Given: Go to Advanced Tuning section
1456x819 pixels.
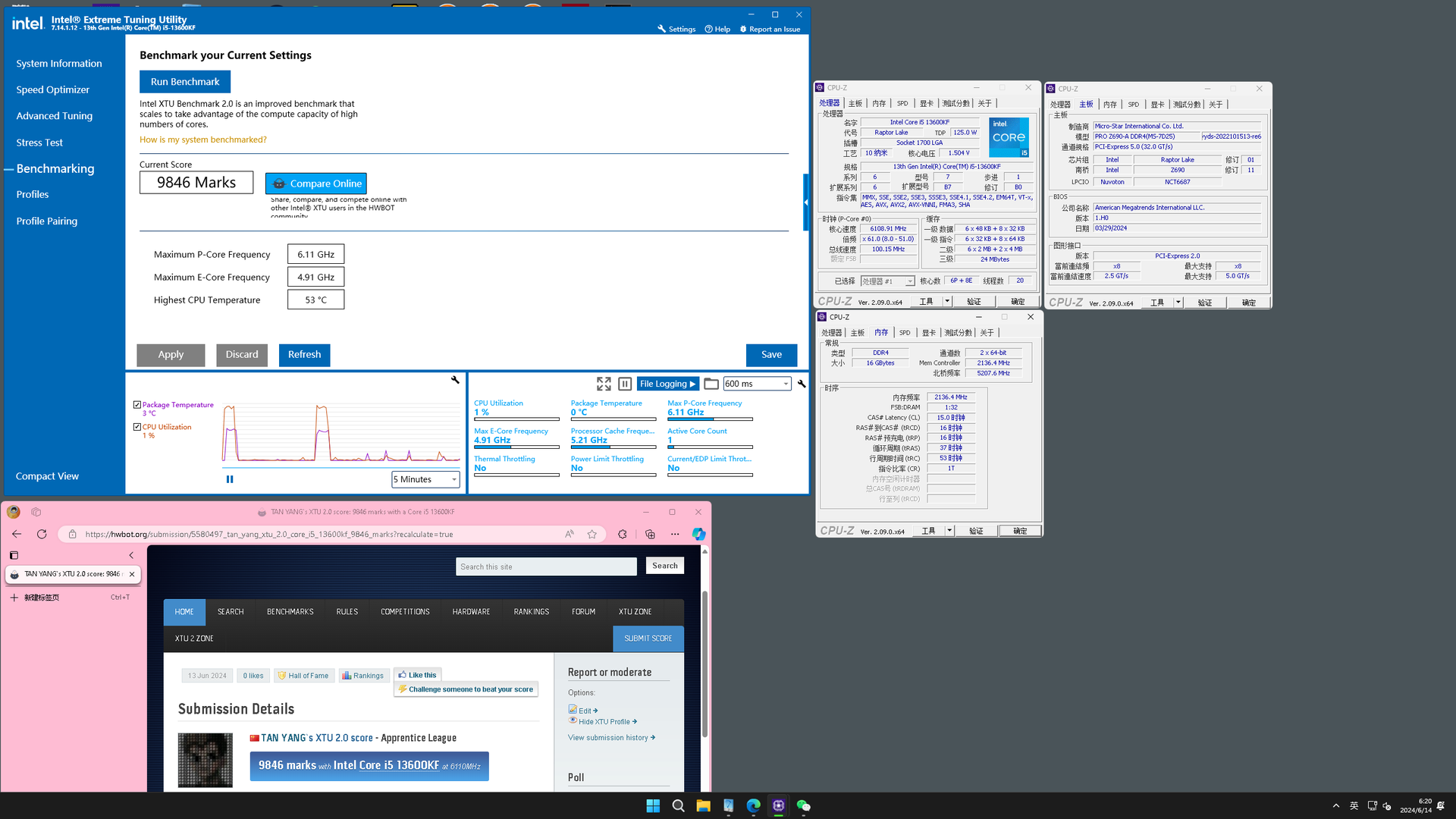Looking at the screenshot, I should (x=55, y=116).
